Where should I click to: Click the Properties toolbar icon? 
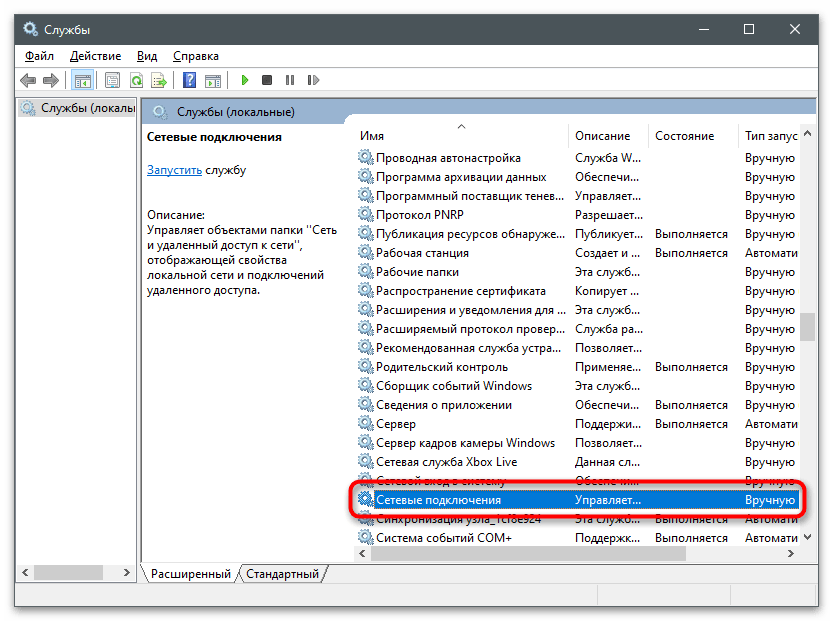tap(112, 80)
